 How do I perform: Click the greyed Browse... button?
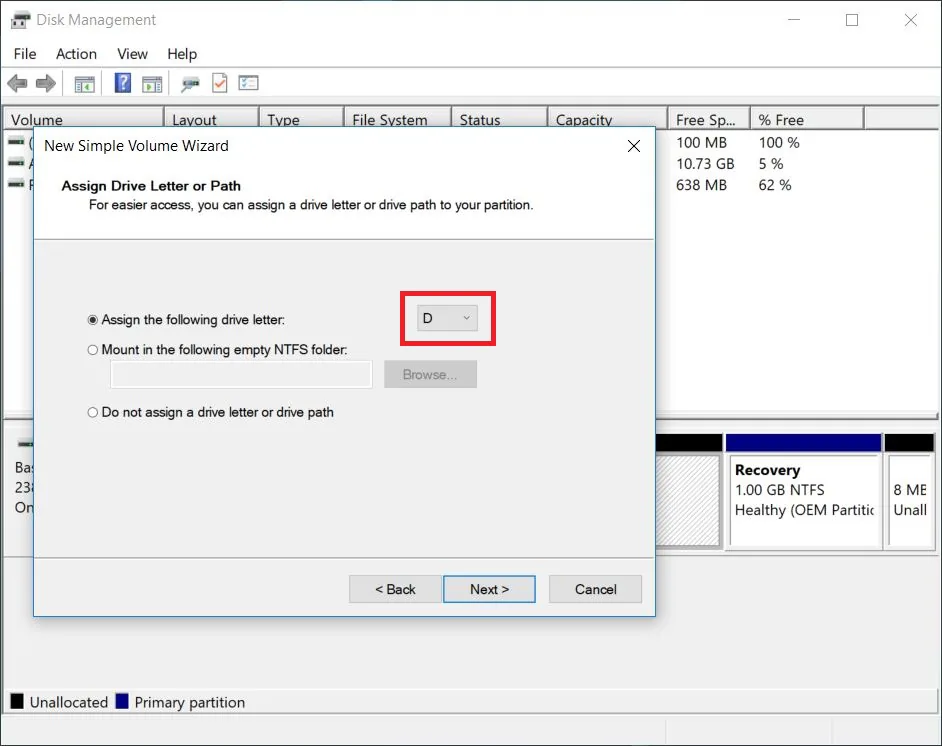[x=430, y=374]
